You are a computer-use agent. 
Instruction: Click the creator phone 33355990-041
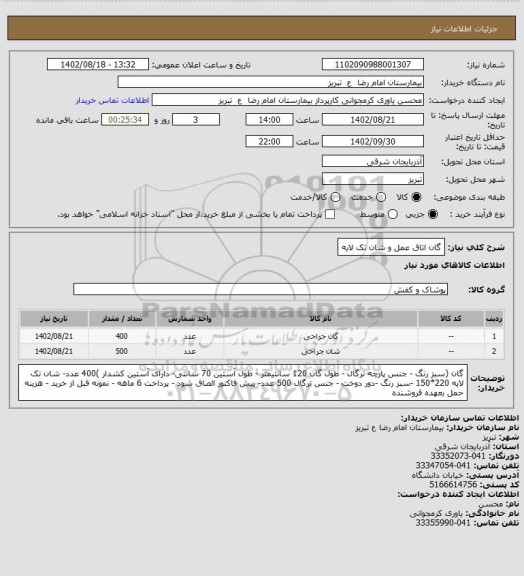tap(443, 523)
